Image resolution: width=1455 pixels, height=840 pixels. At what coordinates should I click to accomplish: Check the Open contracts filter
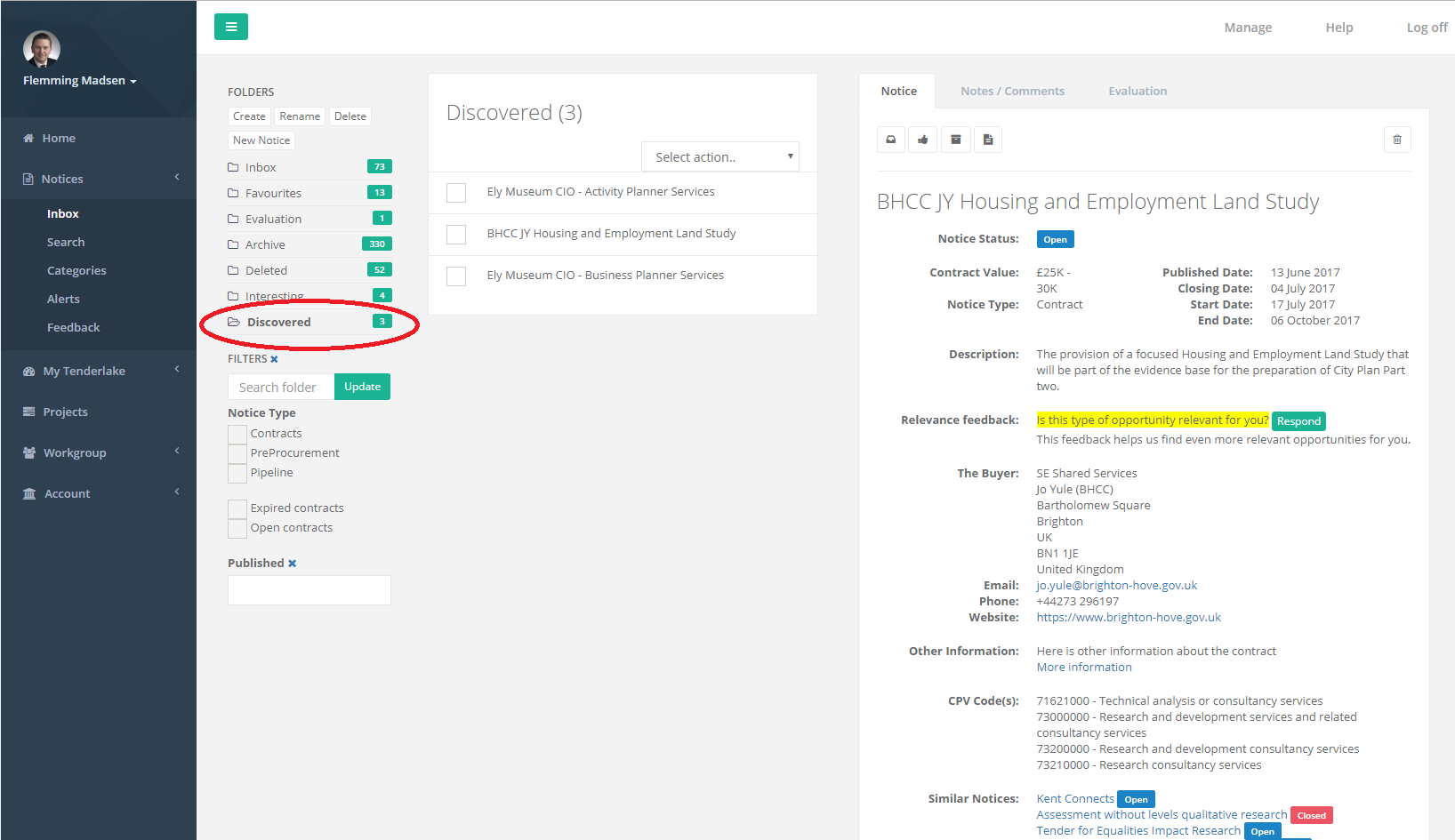coord(237,528)
